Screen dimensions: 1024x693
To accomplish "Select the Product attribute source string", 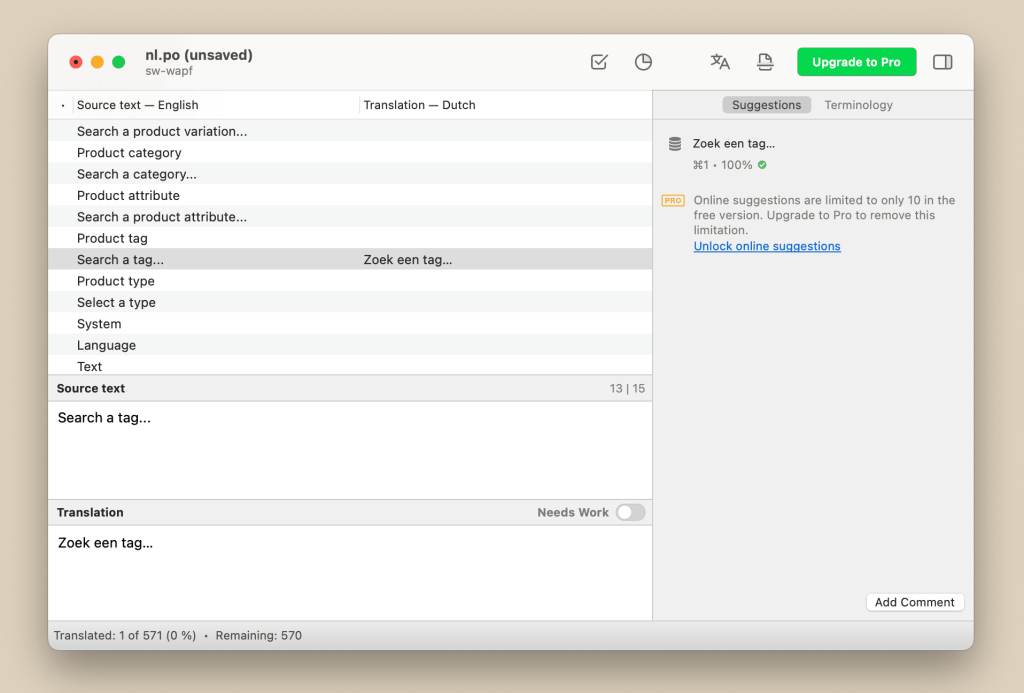I will pyautogui.click(x=127, y=195).
